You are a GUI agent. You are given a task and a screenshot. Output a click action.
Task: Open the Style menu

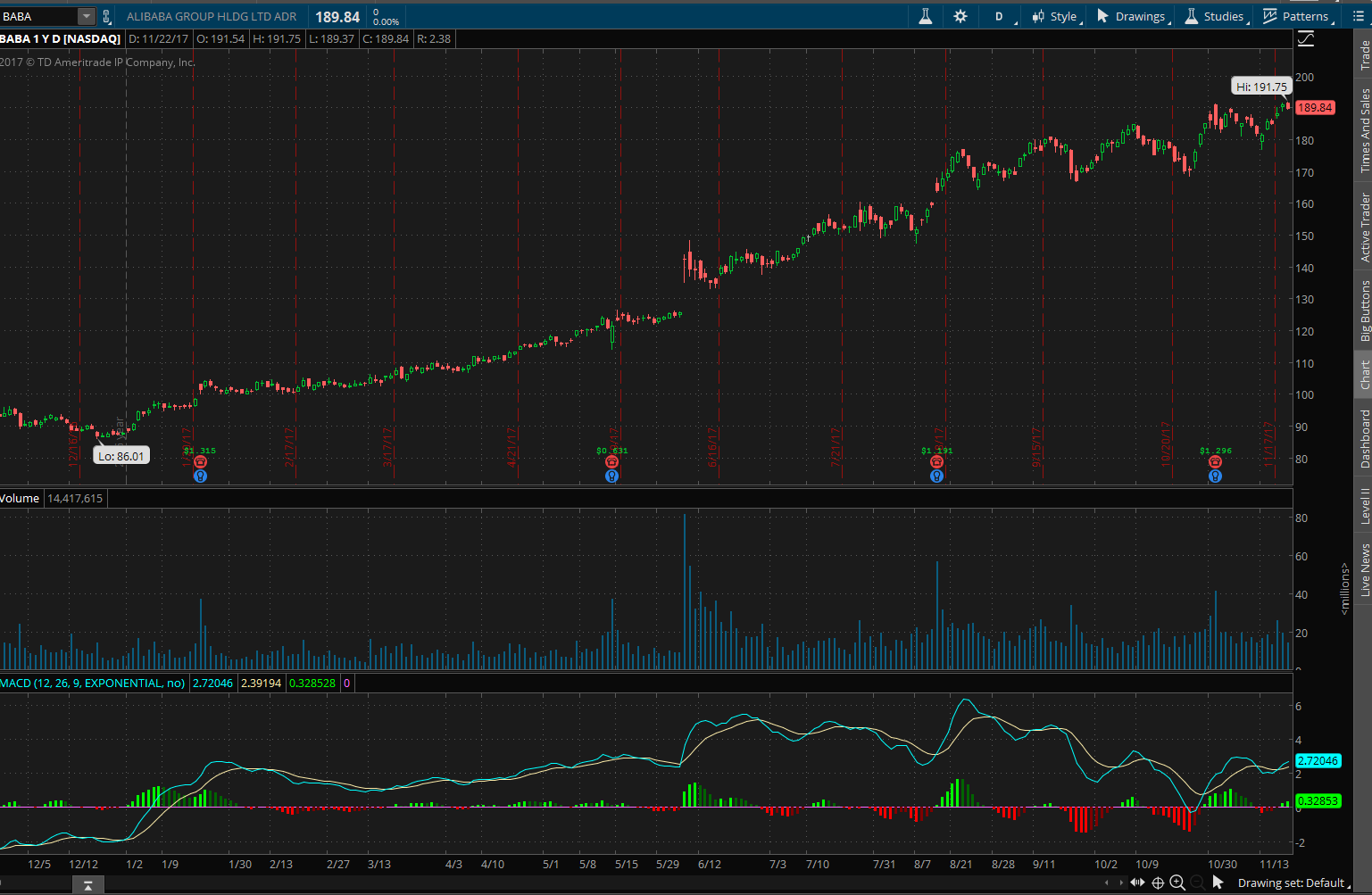pos(1056,16)
